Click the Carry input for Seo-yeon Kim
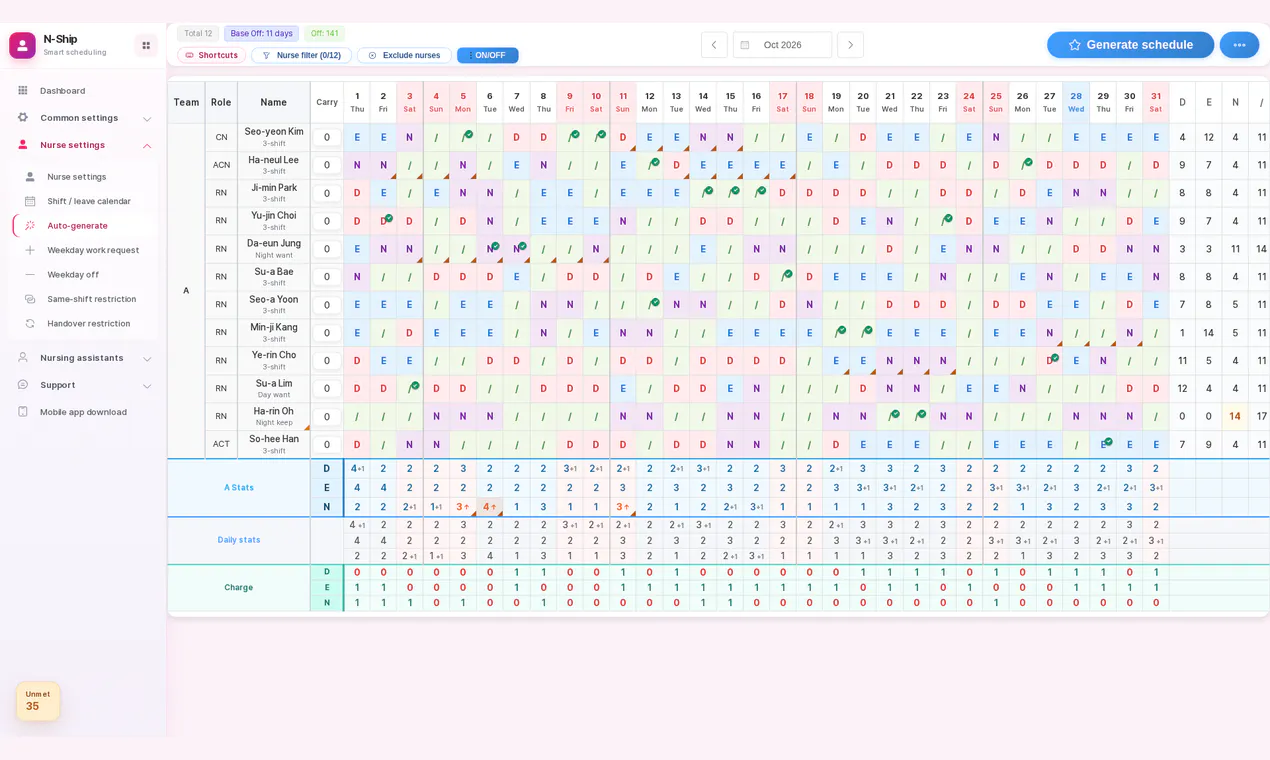 tap(327, 137)
